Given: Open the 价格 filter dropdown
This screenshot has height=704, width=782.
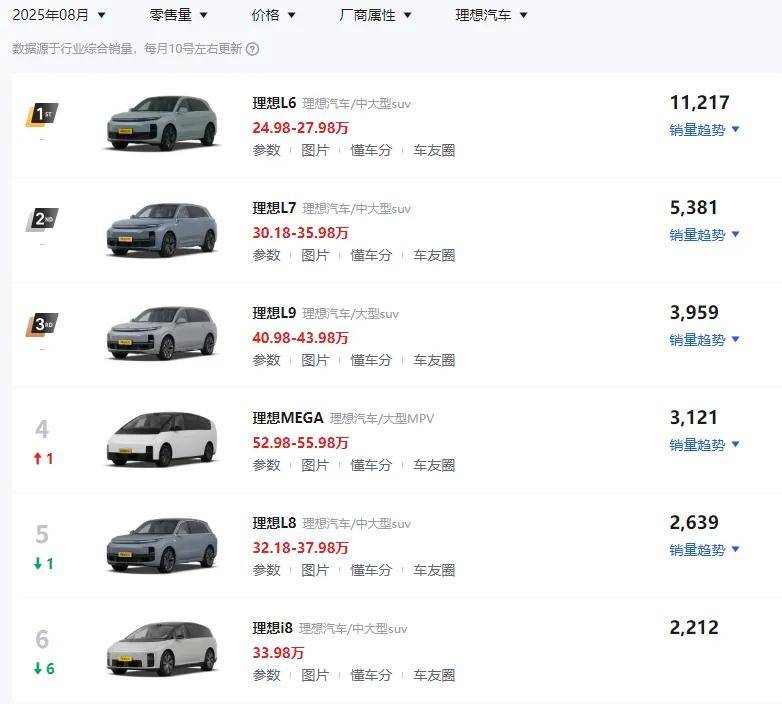Looking at the screenshot, I should point(274,15).
